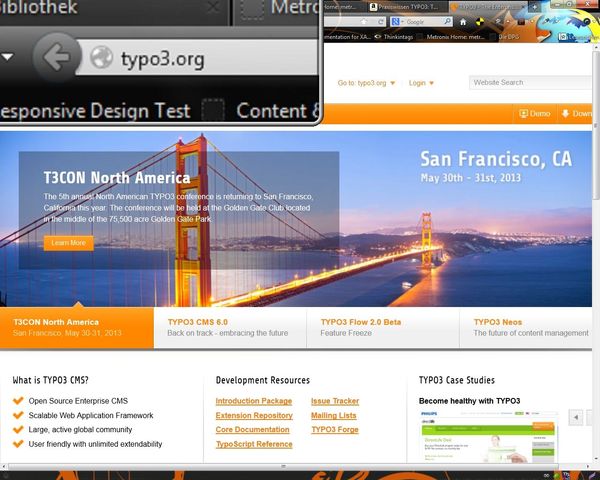Click the 'San Francisco, CA' banner heading
This screenshot has height=480, width=600.
click(x=496, y=159)
